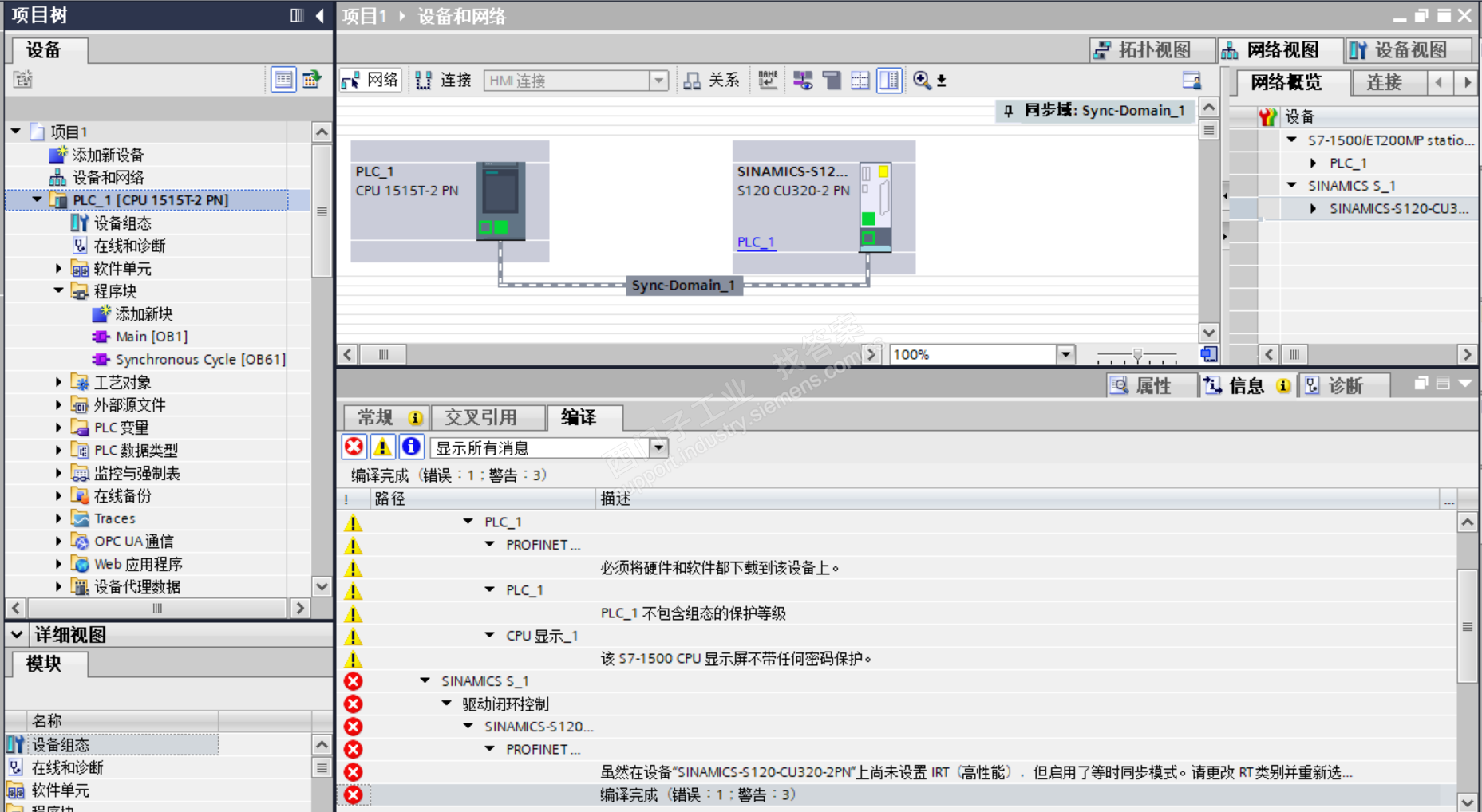The width and height of the screenshot is (1482, 812).
Task: Select the Main [OB1] block
Action: tap(152, 337)
